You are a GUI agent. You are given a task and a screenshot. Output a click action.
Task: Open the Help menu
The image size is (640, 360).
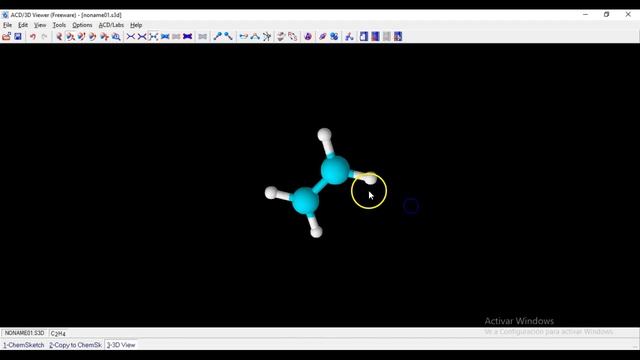pos(136,25)
